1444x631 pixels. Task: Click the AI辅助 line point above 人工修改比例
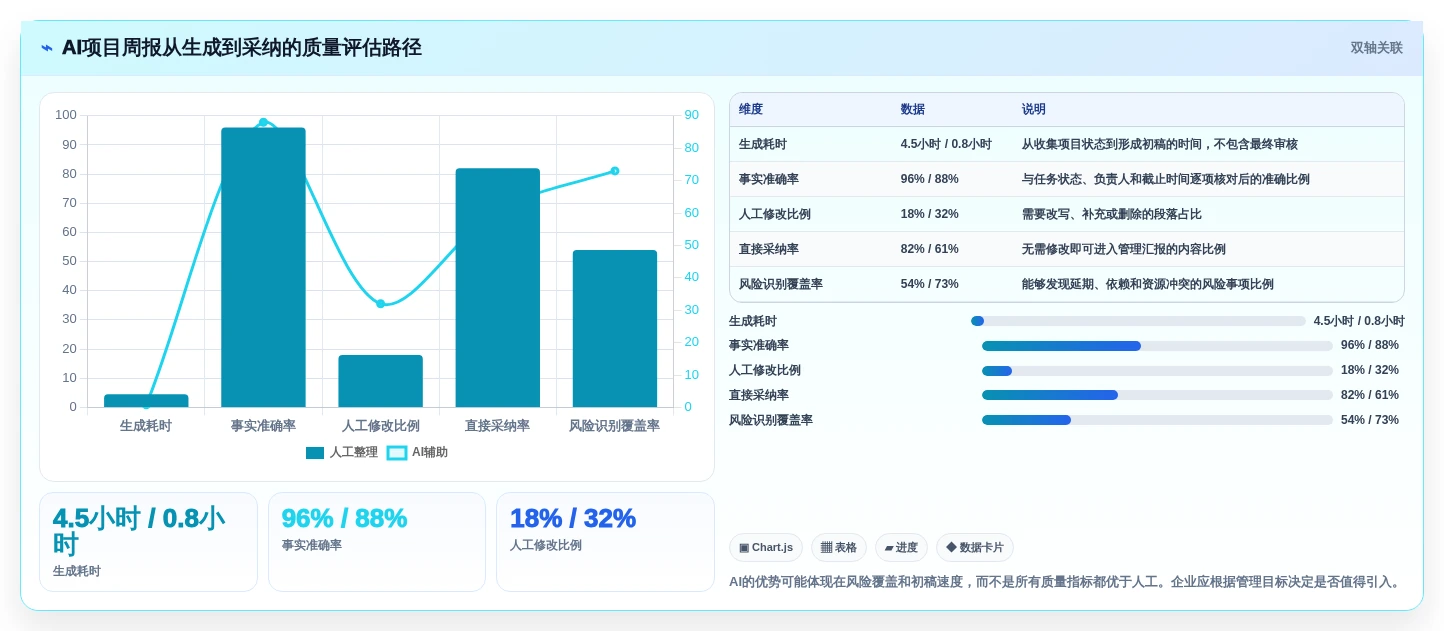(x=380, y=304)
